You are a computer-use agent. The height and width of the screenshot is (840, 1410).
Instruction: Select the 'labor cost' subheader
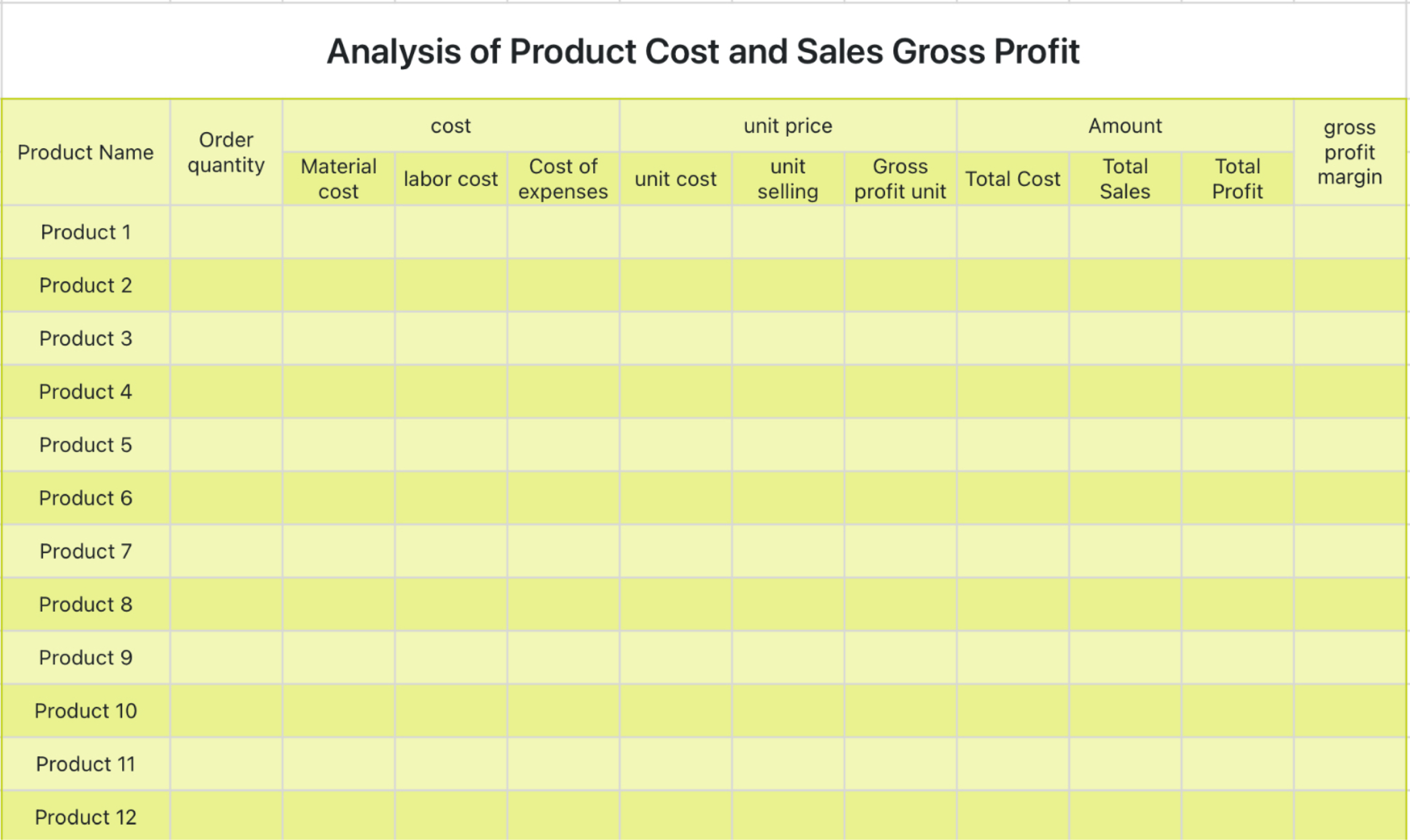pyautogui.click(x=451, y=179)
